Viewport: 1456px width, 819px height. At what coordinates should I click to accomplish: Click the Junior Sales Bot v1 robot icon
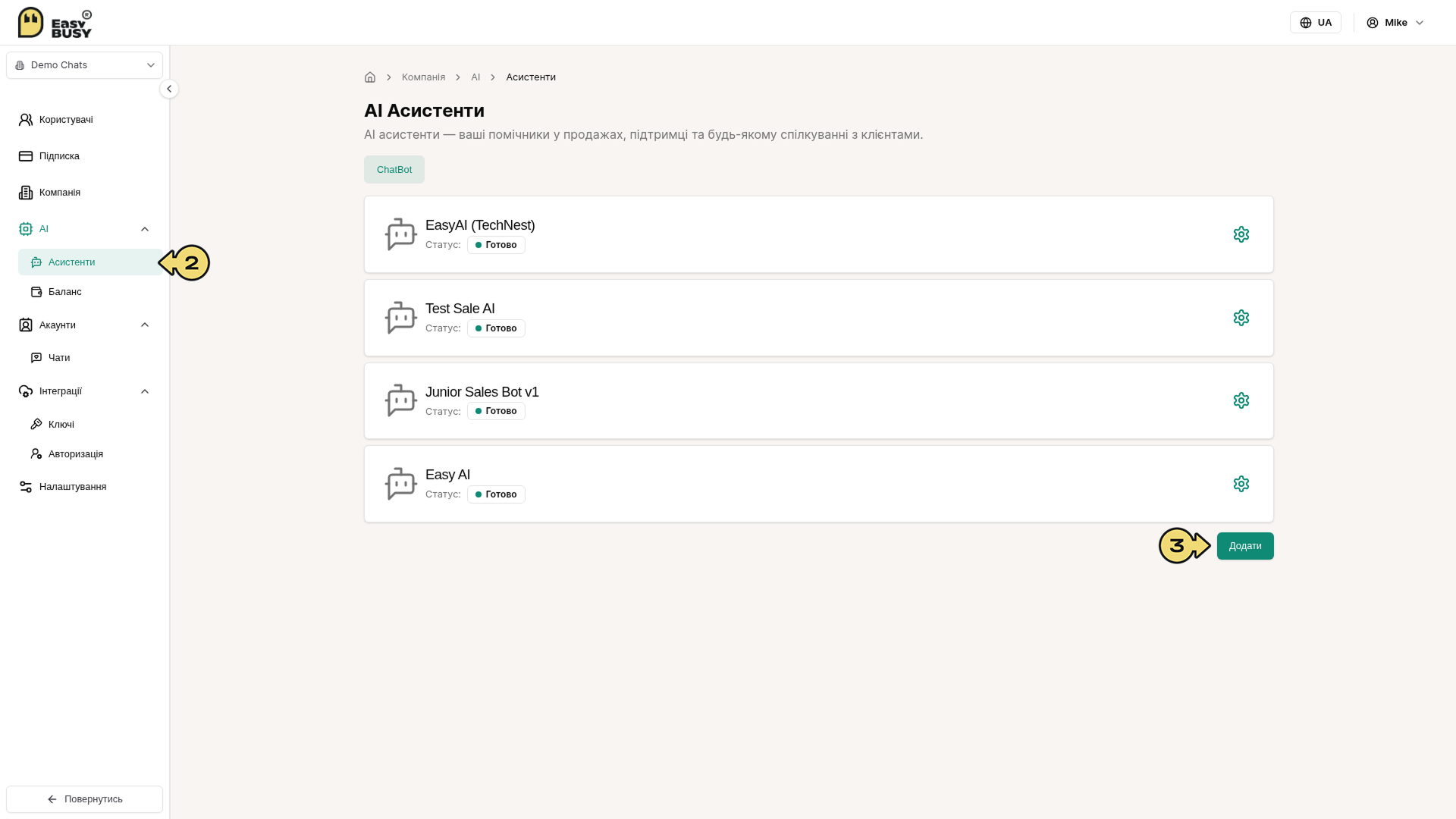[401, 400]
